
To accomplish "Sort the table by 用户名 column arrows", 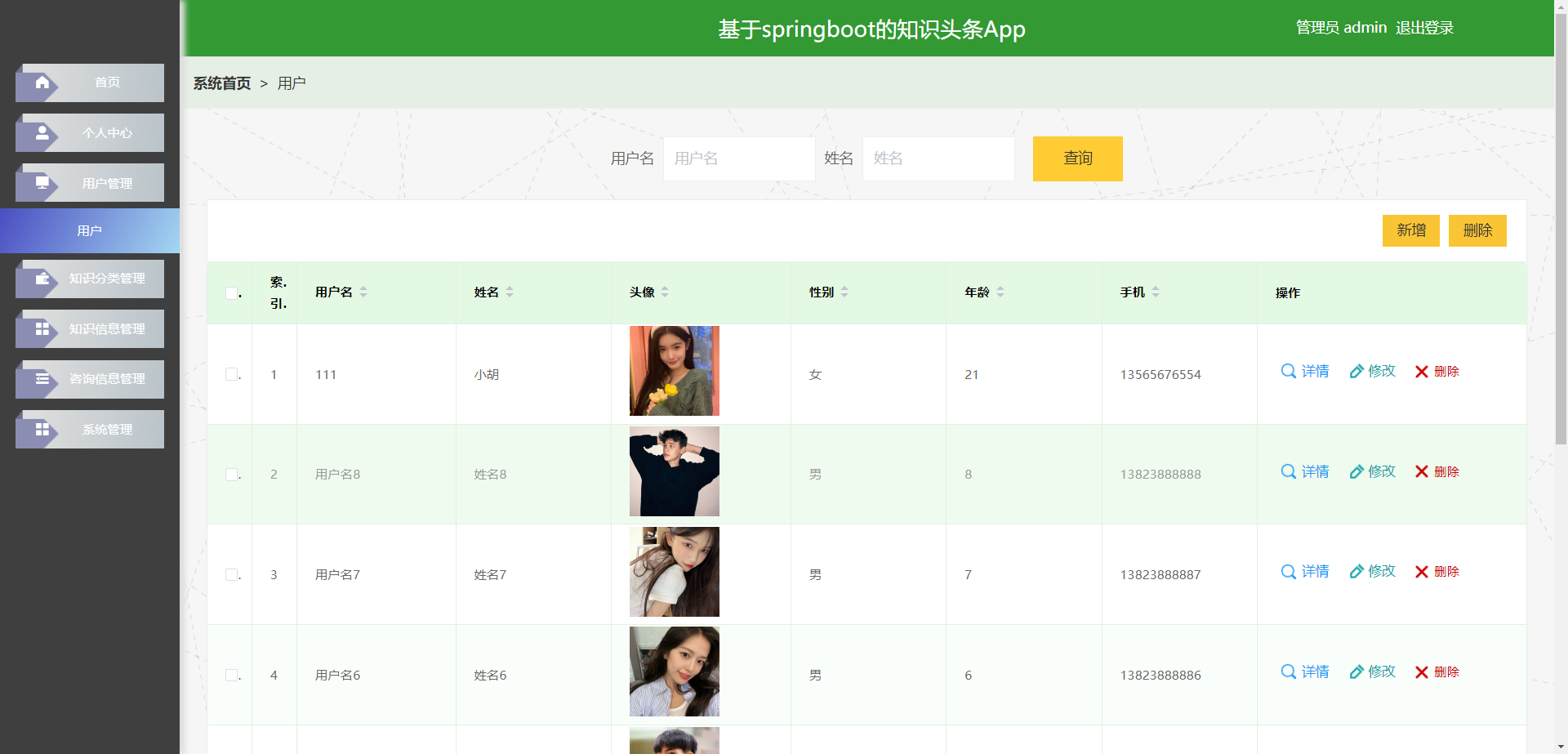I will pyautogui.click(x=363, y=292).
